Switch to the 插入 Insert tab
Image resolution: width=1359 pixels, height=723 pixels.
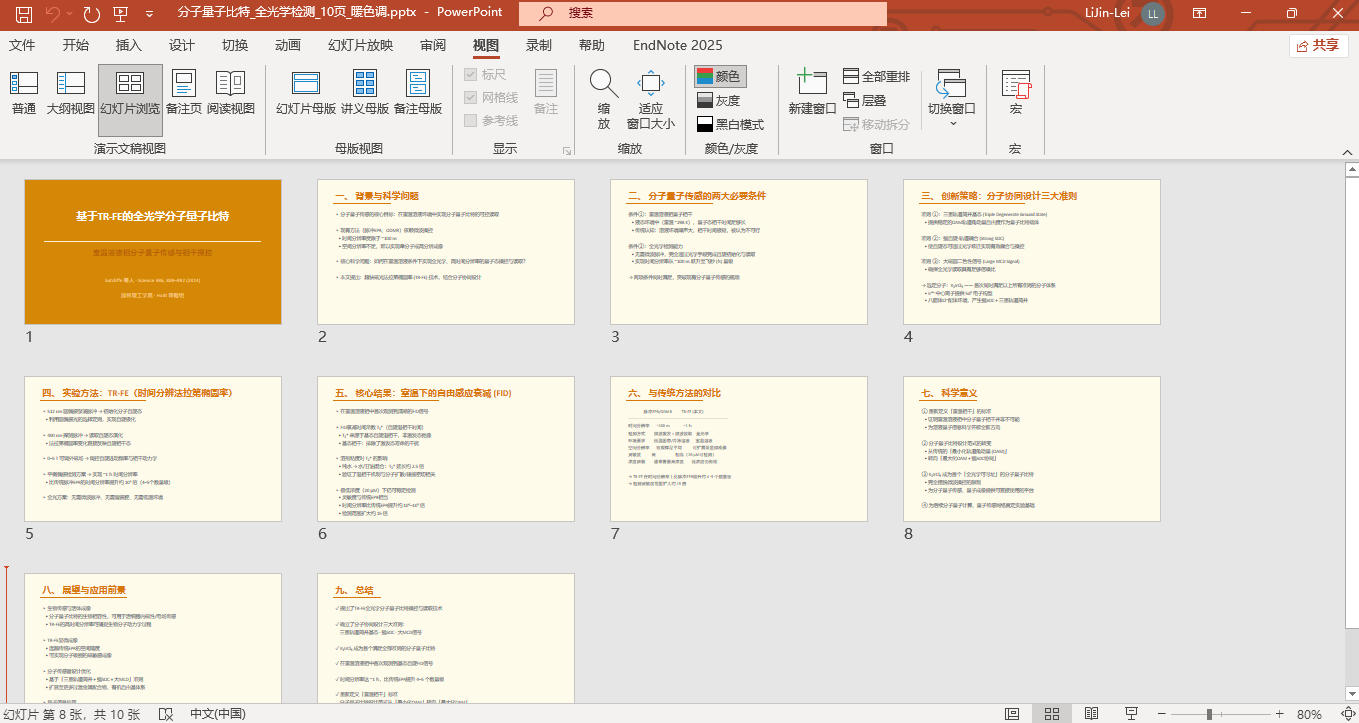click(128, 45)
